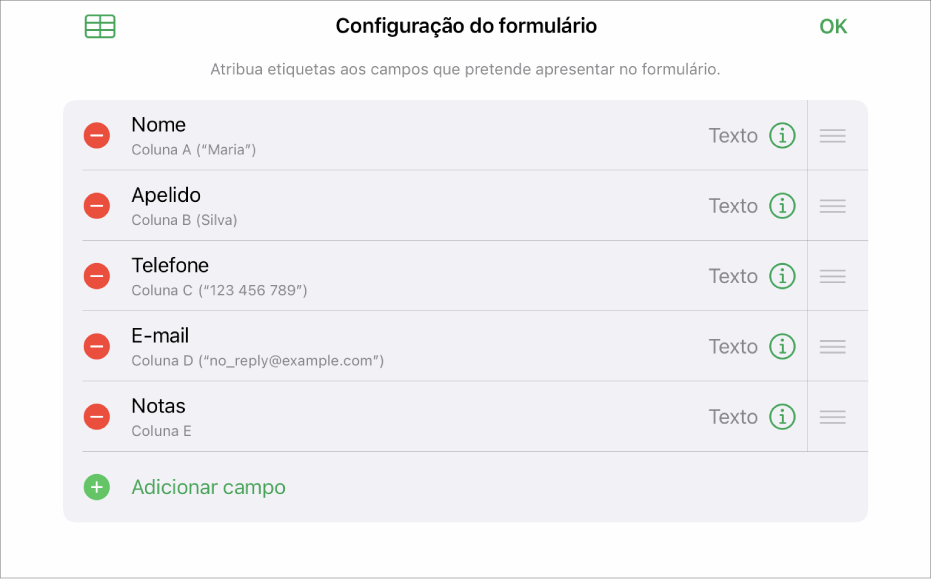Delete the Notas field

tap(96, 416)
